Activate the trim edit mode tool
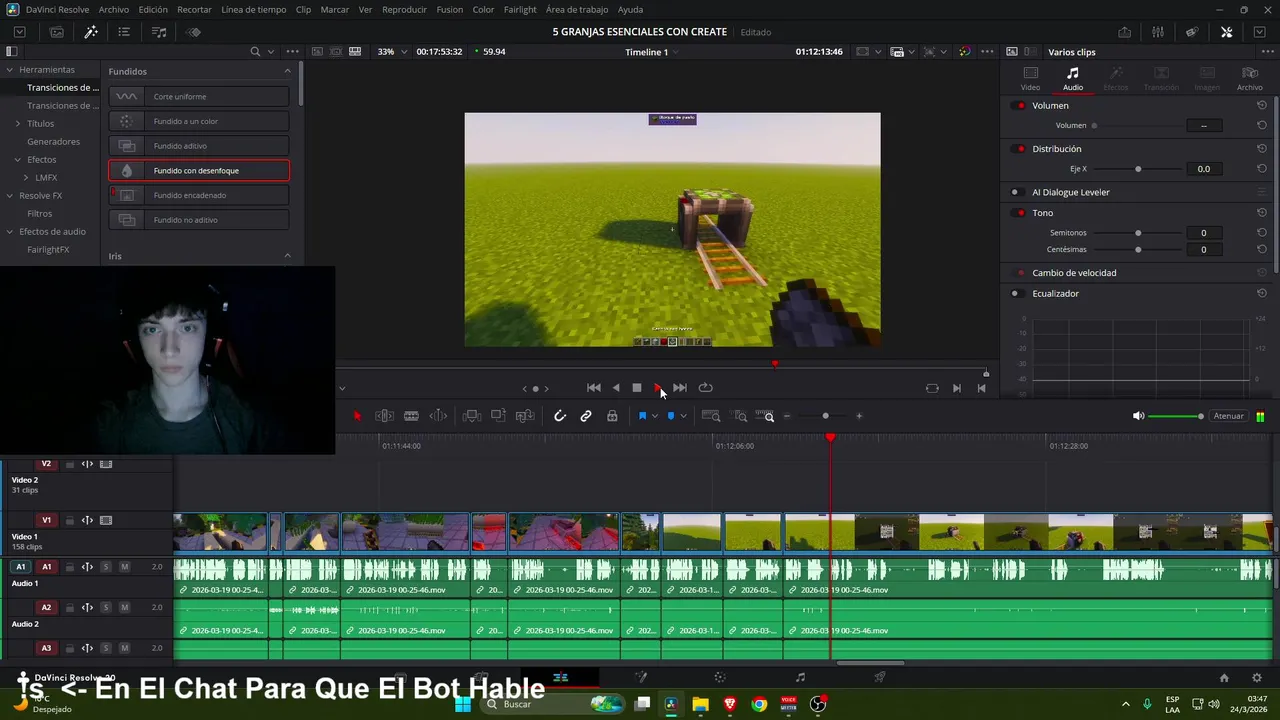This screenshot has height=720, width=1280. [384, 416]
